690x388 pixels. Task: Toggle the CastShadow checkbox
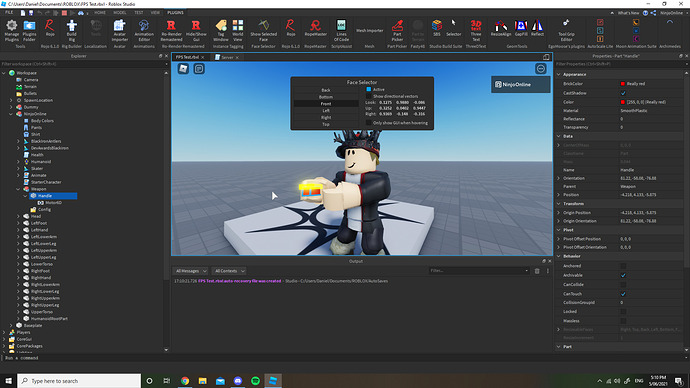[x=623, y=93]
